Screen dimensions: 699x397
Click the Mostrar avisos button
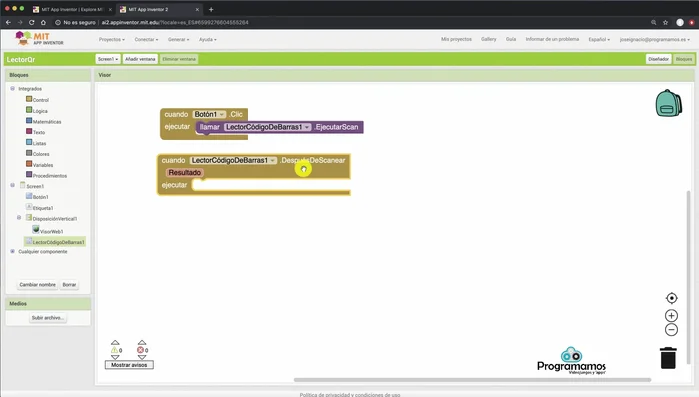pos(129,365)
